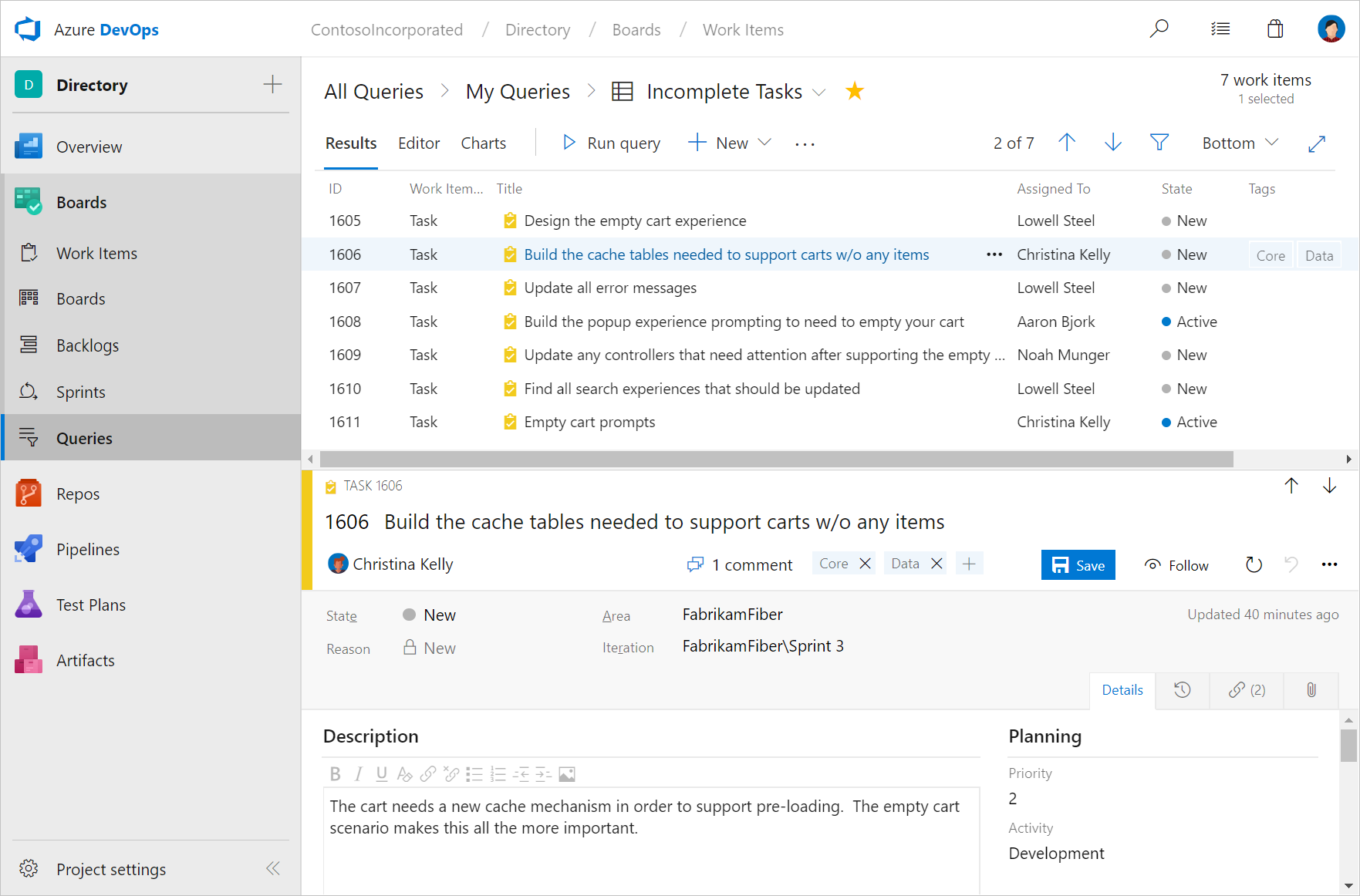Open the History tab clock icon
The width and height of the screenshot is (1360, 896).
(1182, 690)
